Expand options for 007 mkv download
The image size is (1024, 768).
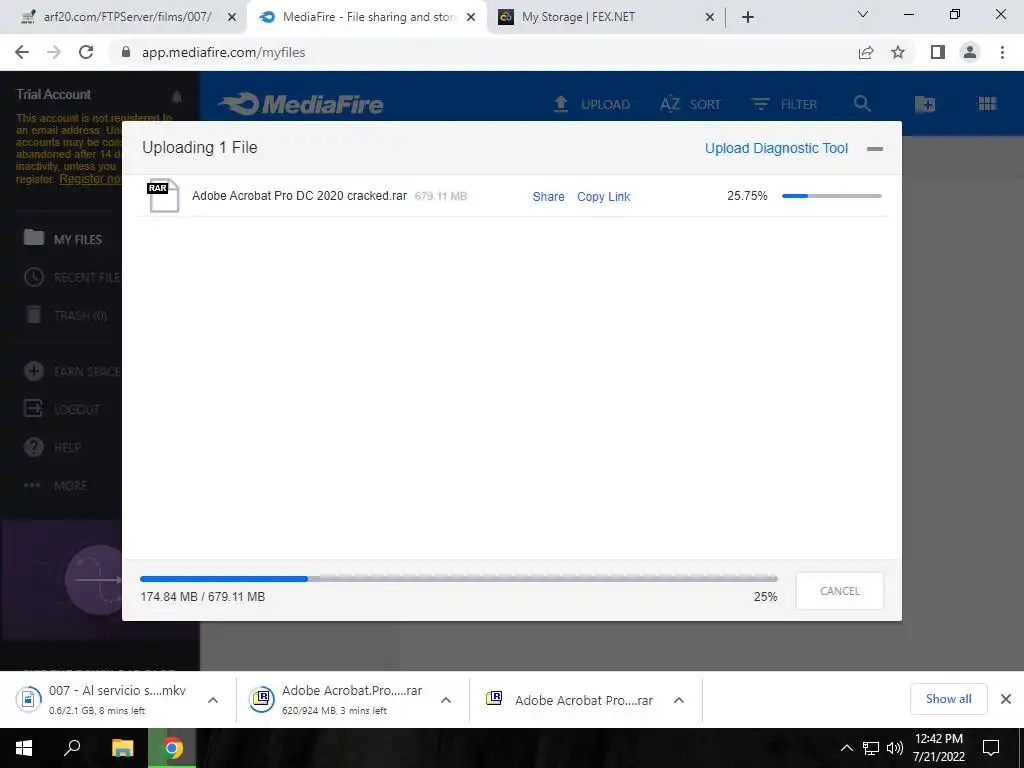click(213, 700)
